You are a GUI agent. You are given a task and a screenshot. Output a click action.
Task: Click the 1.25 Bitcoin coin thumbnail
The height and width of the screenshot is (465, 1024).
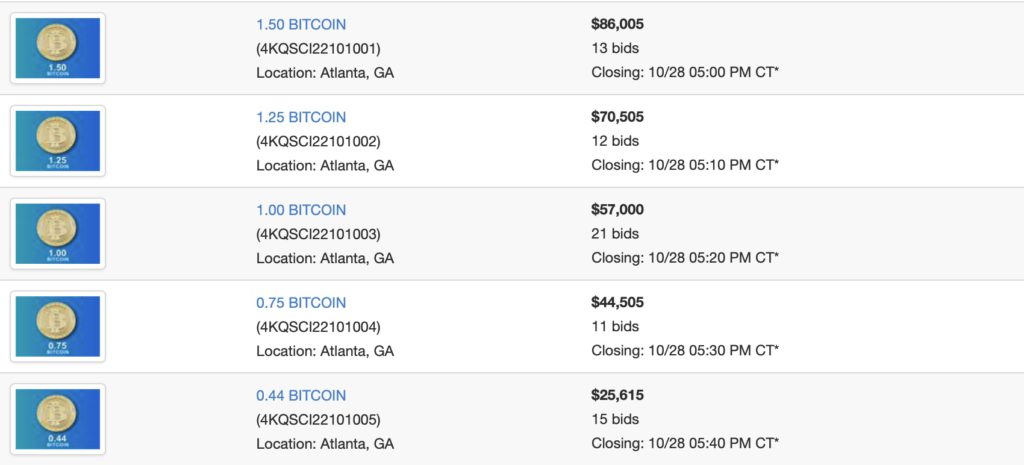(x=58, y=141)
